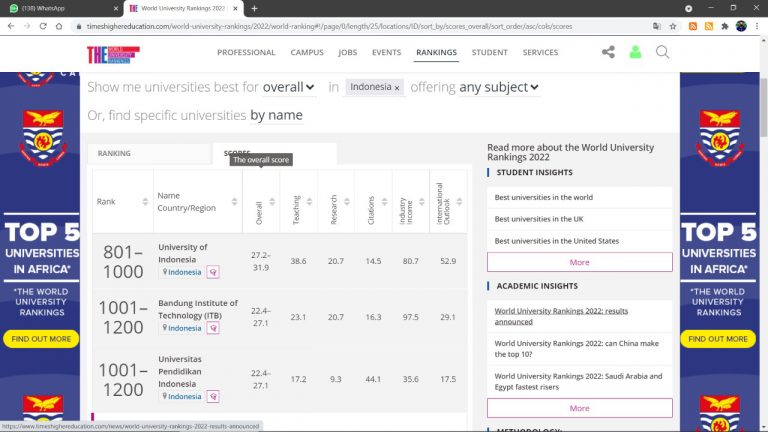768x432 pixels.
Task: Open the extensions puzzle icon
Action: pos(725,26)
